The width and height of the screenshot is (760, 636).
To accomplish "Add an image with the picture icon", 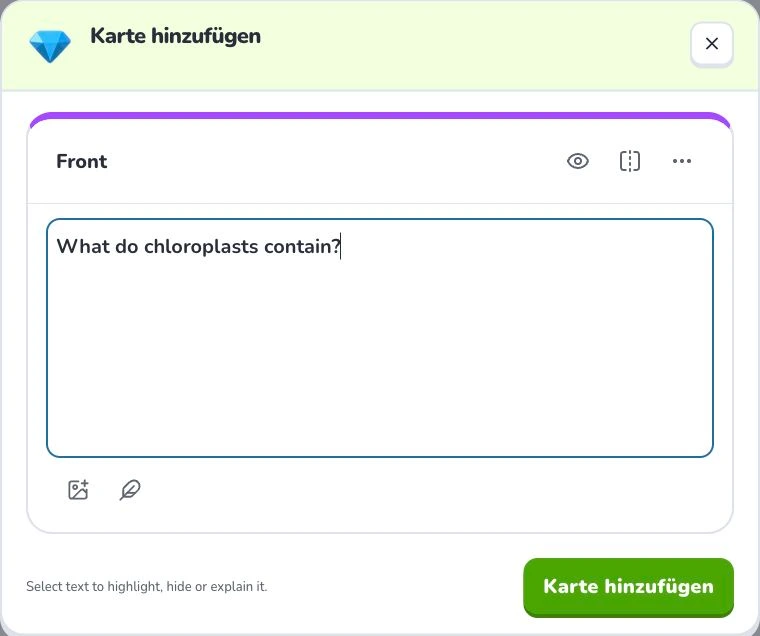I will (x=78, y=490).
